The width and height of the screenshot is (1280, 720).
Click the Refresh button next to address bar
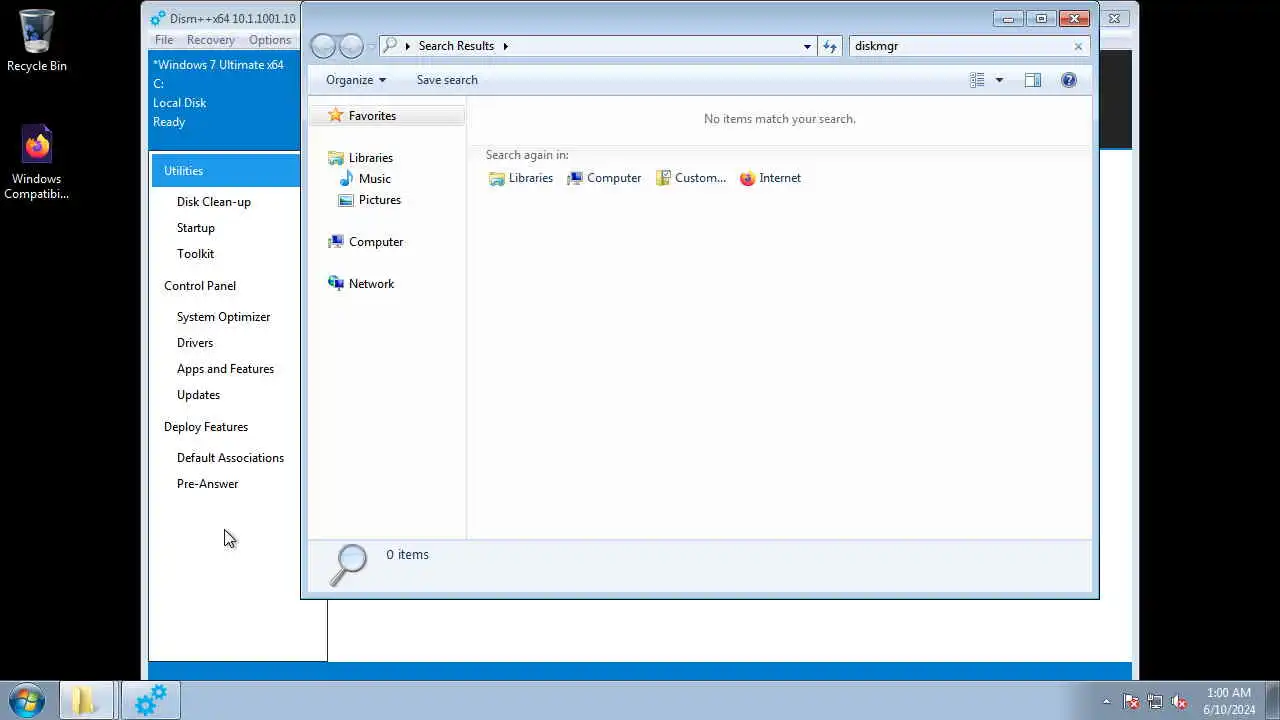click(x=829, y=46)
